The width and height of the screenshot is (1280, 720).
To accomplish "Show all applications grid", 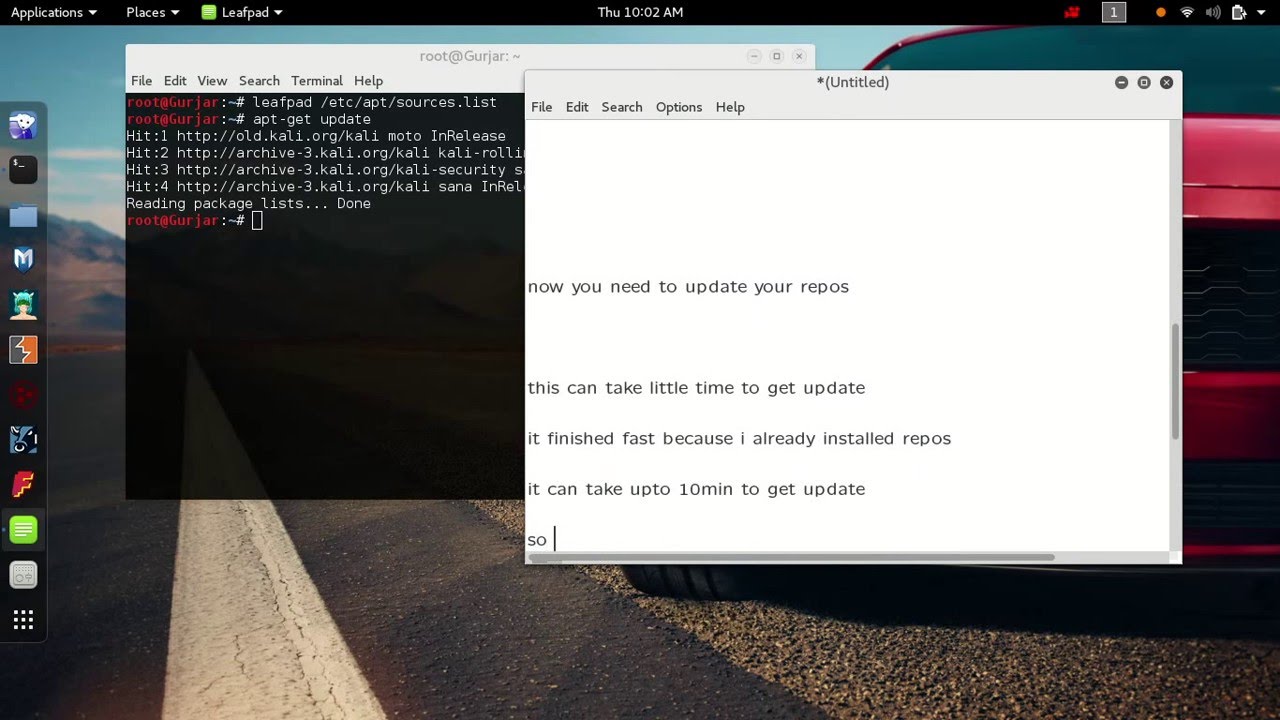I will [x=23, y=620].
